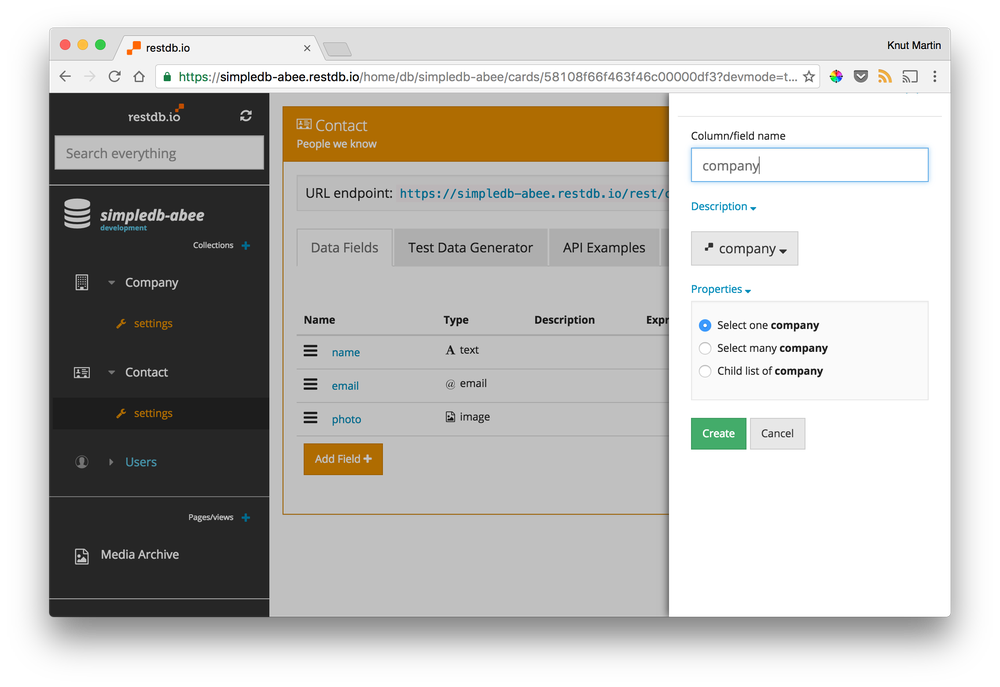Click the Media Archive icon
The height and width of the screenshot is (687, 1000).
(x=81, y=554)
